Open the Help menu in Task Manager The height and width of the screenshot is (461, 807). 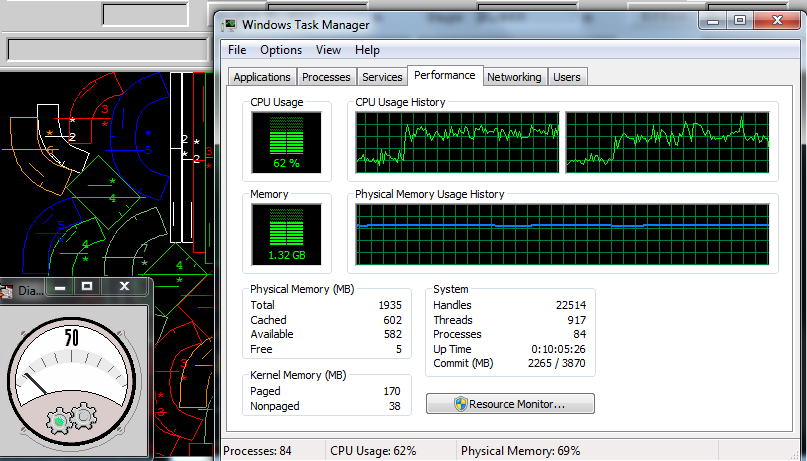click(x=367, y=50)
